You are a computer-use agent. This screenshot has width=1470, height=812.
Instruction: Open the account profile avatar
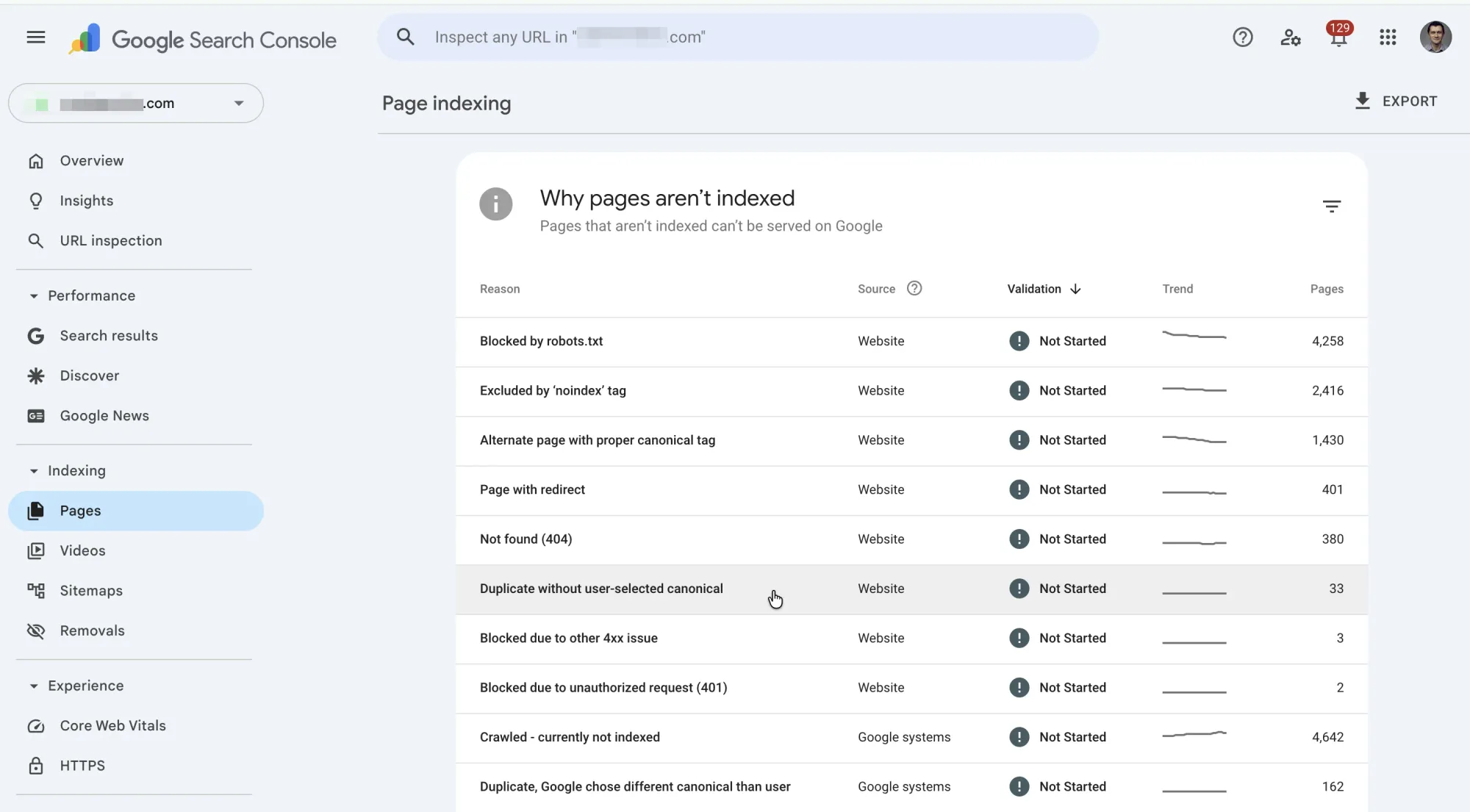1435,37
